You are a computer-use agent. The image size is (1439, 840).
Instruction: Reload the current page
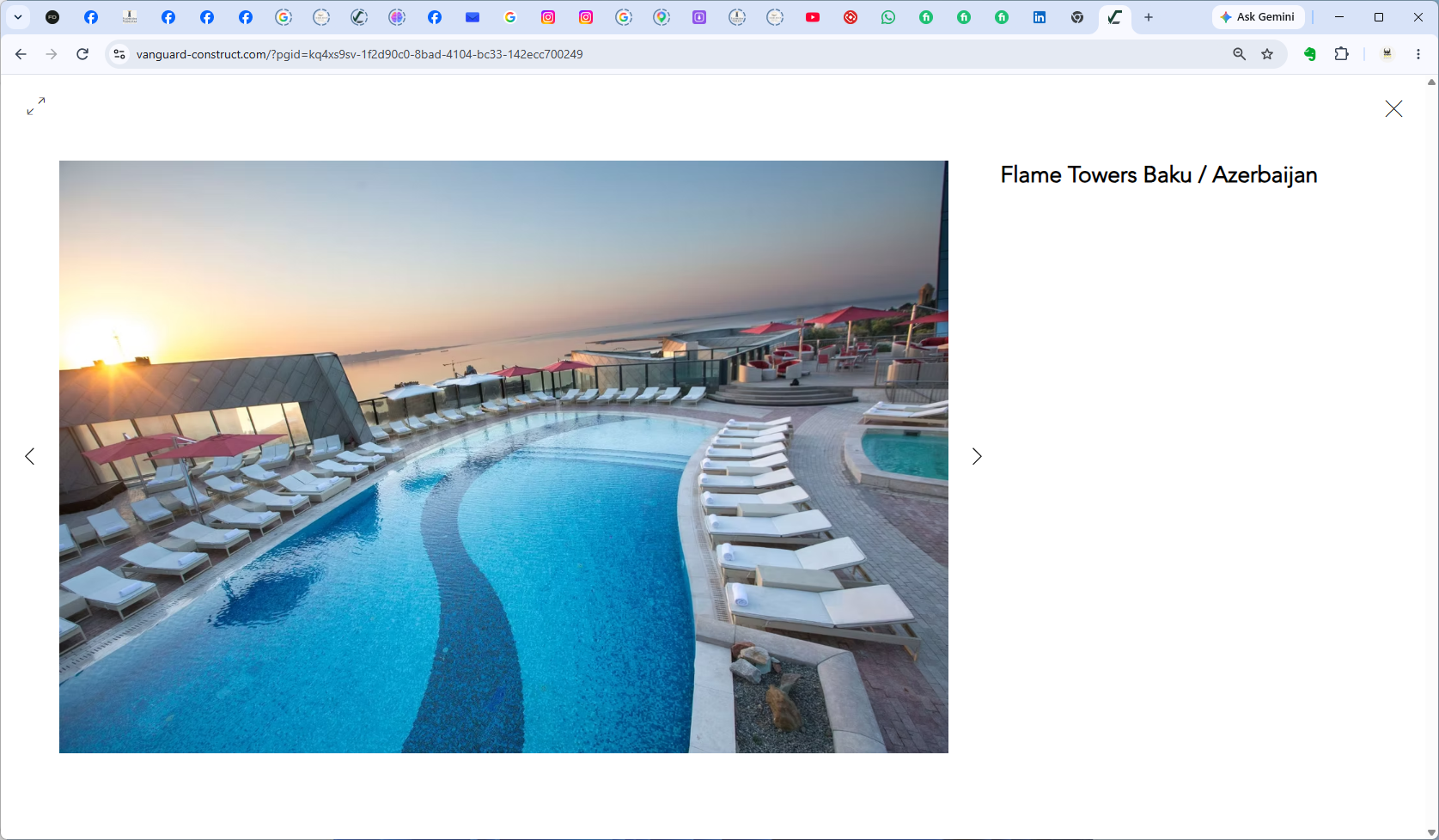(82, 54)
